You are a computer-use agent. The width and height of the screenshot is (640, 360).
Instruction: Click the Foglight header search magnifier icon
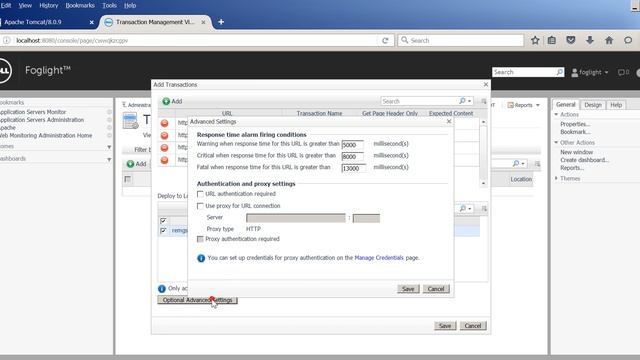[x=560, y=72]
